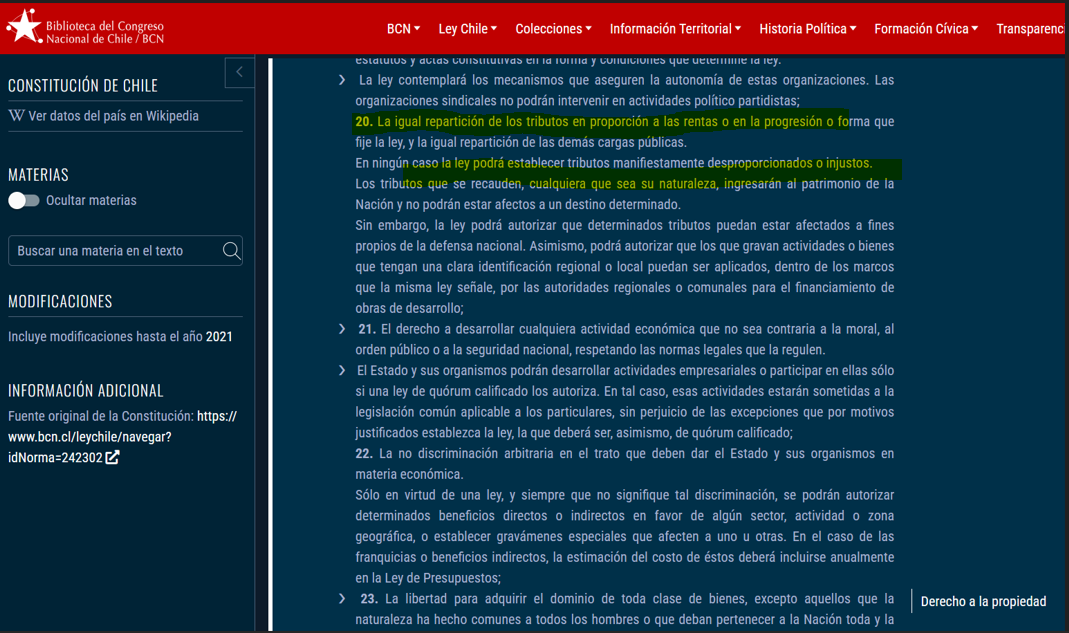The height and width of the screenshot is (633, 1069).
Task: Open the Información Territorial menu
Action: [675, 29]
